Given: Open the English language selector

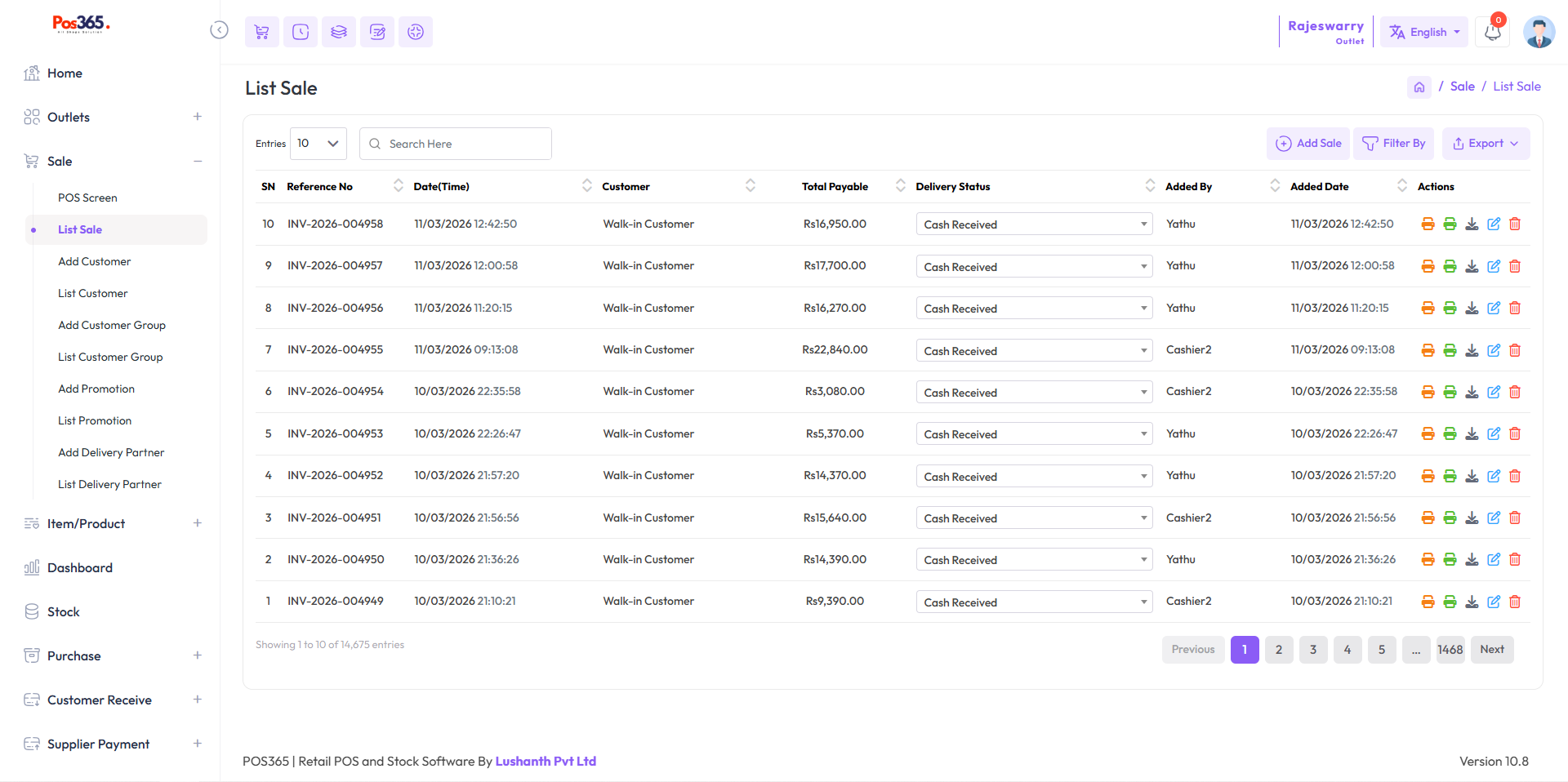Looking at the screenshot, I should pos(1424,32).
